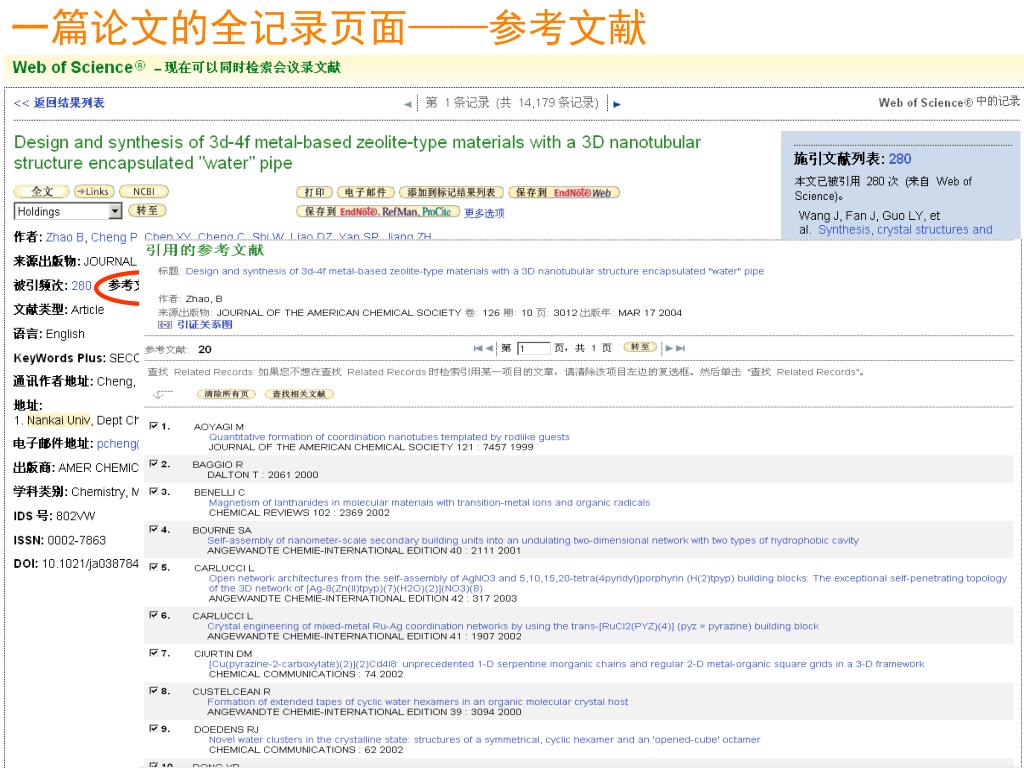
Task: Click the 全文 full text button
Action: coord(42,191)
